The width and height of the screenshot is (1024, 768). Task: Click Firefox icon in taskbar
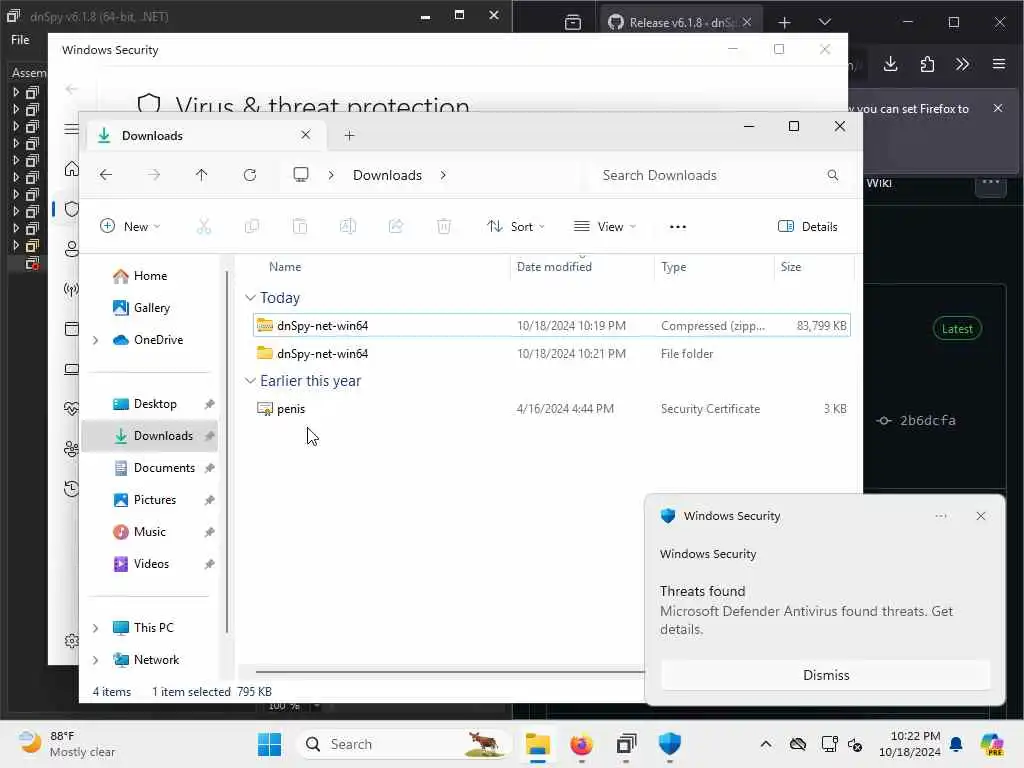pos(581,744)
